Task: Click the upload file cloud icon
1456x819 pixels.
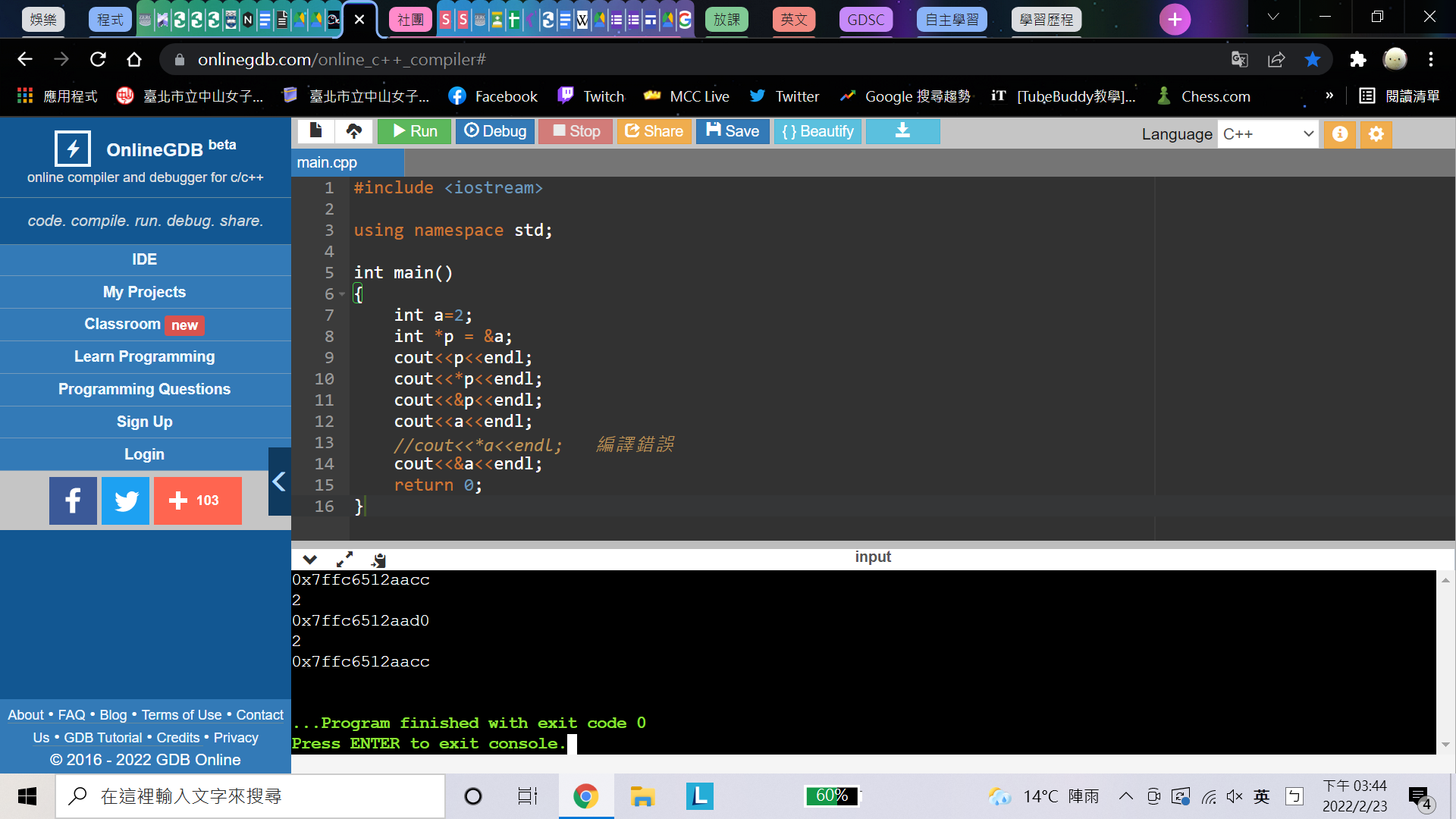Action: 353,131
